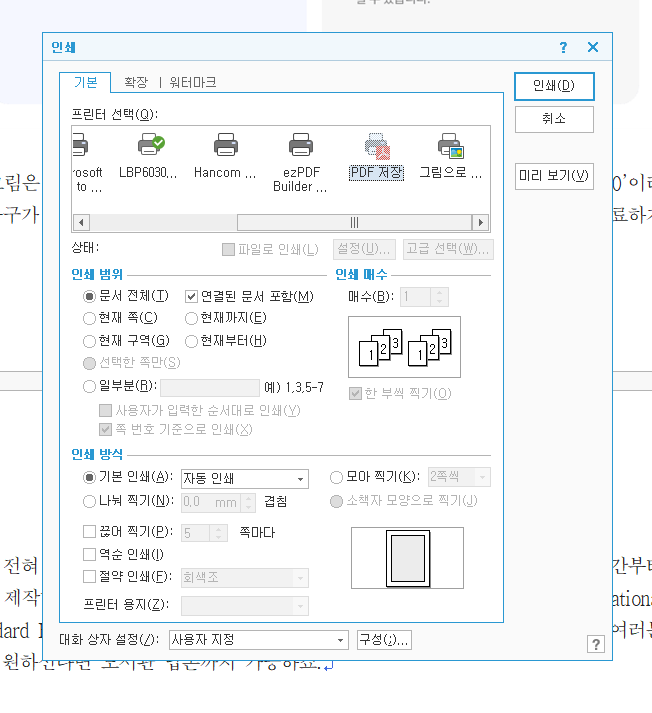Image resolution: width=652 pixels, height=713 pixels.
Task: Select 현재까지(E) radio button
Action: pyautogui.click(x=191, y=318)
